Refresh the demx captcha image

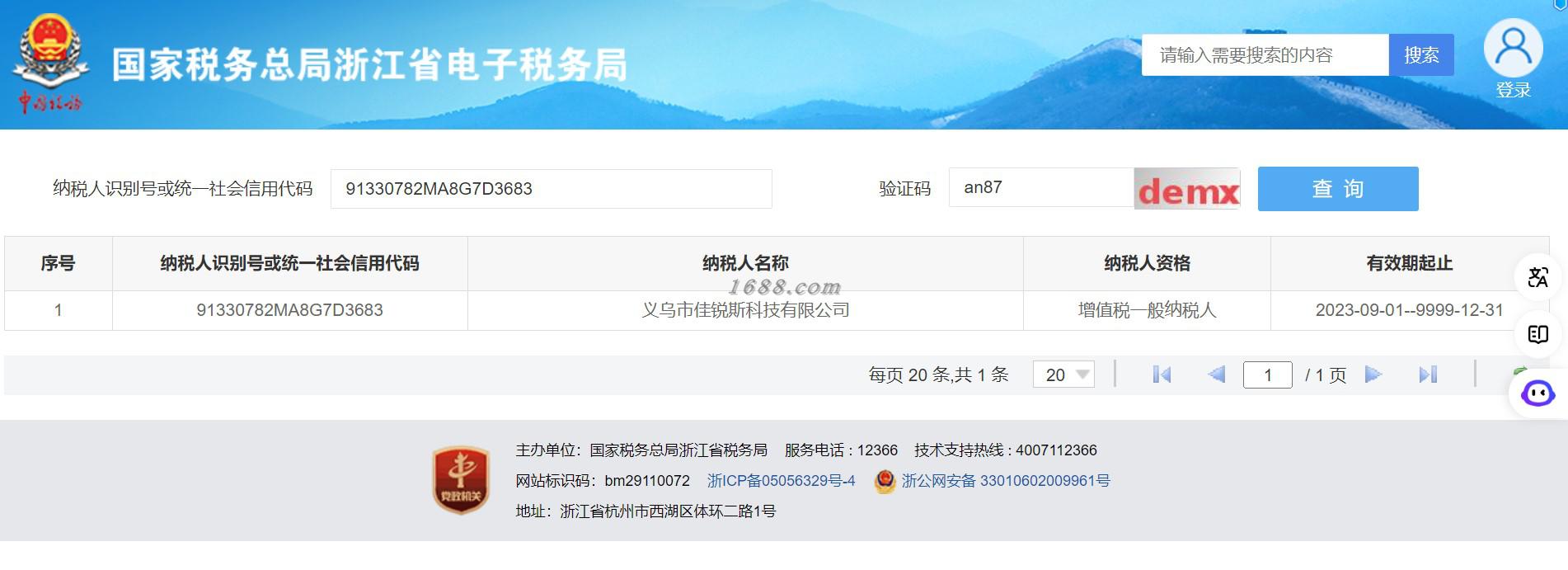point(1187,189)
